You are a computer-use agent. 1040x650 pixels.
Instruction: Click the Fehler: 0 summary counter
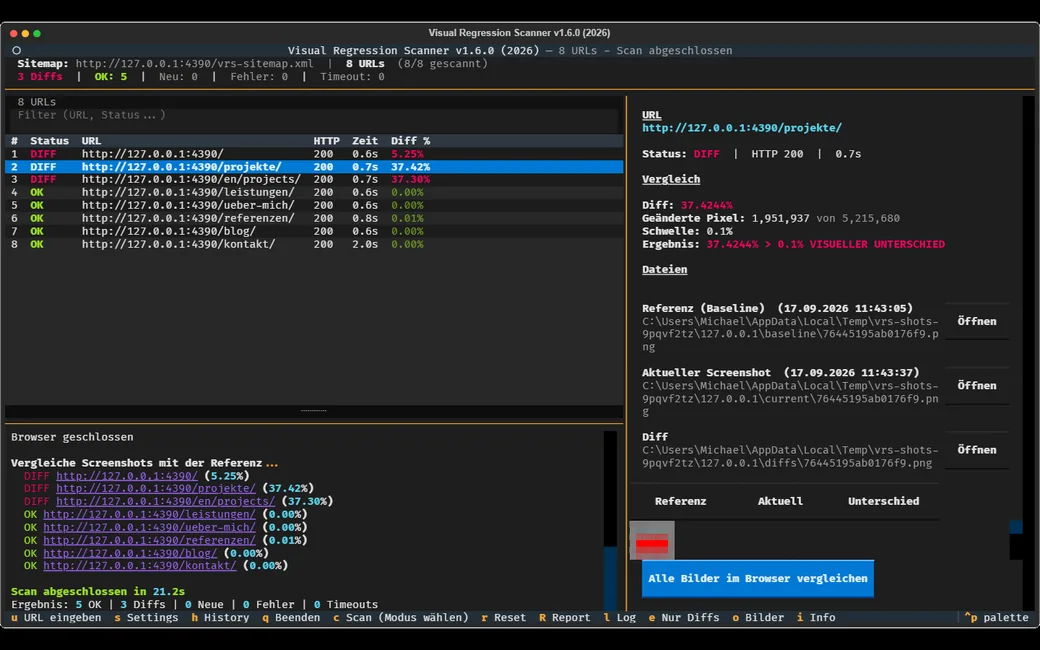click(x=259, y=76)
